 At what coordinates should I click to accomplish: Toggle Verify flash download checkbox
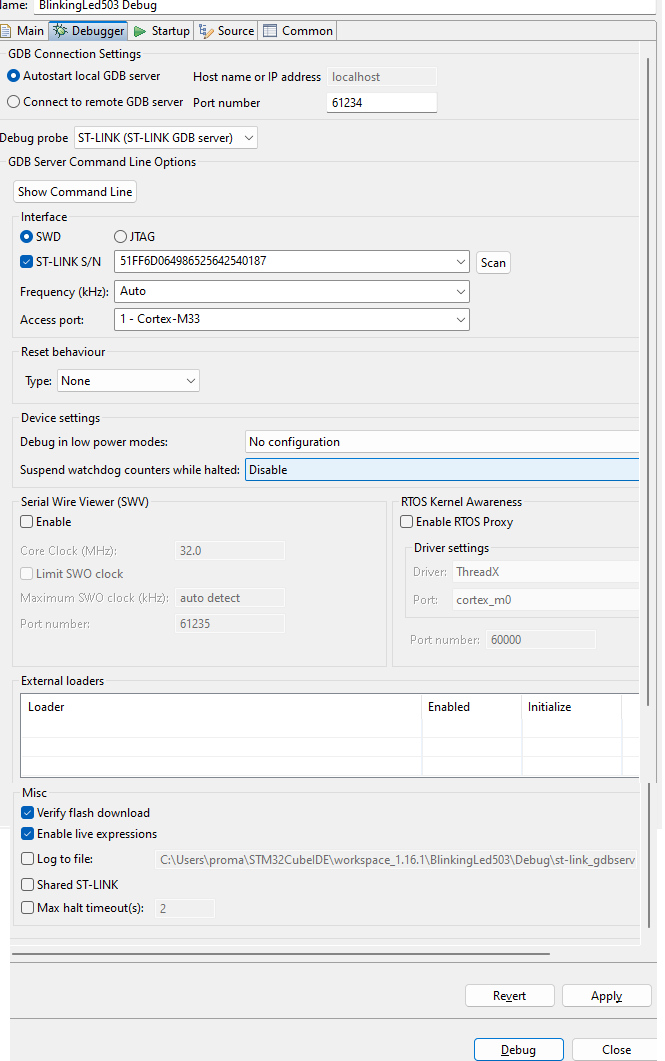28,813
